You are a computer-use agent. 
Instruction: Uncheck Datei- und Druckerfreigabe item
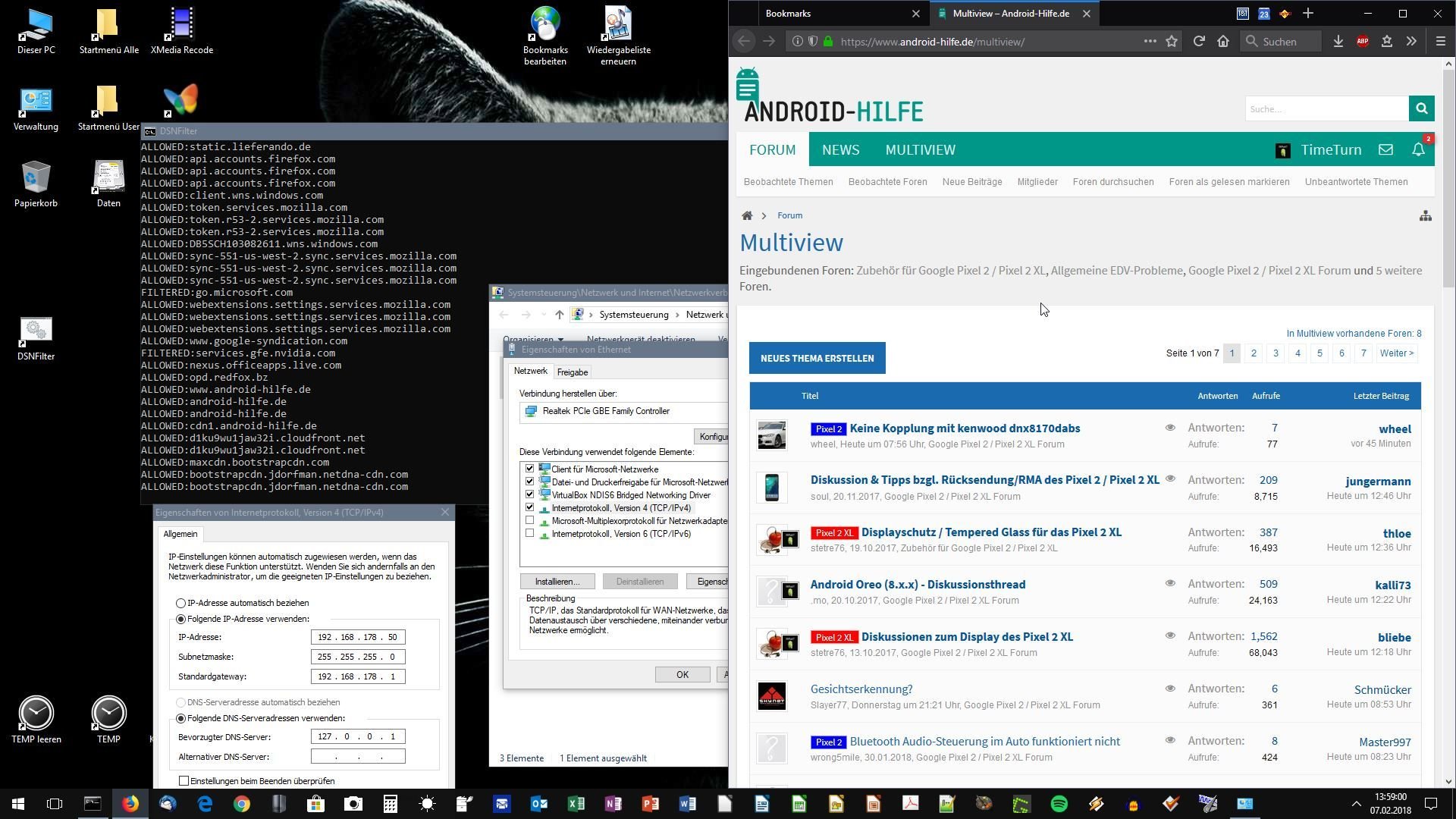pos(529,482)
